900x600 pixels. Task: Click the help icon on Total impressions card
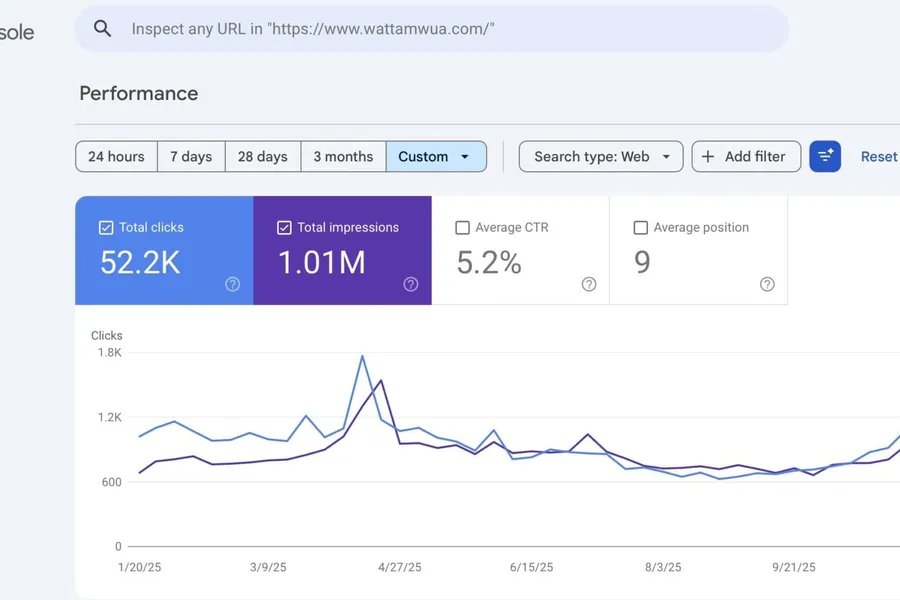tap(410, 285)
